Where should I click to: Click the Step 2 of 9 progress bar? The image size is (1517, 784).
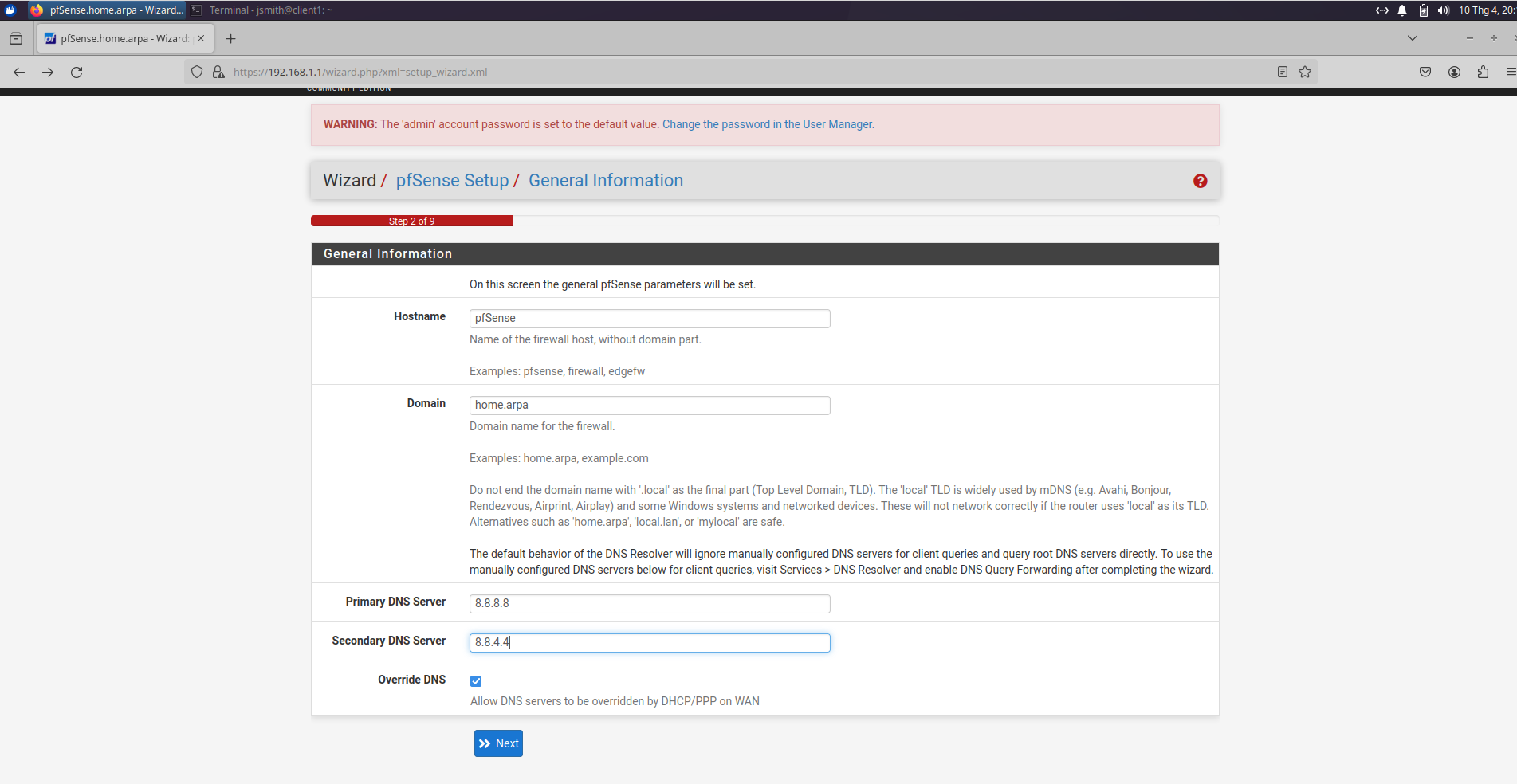pyautogui.click(x=411, y=221)
